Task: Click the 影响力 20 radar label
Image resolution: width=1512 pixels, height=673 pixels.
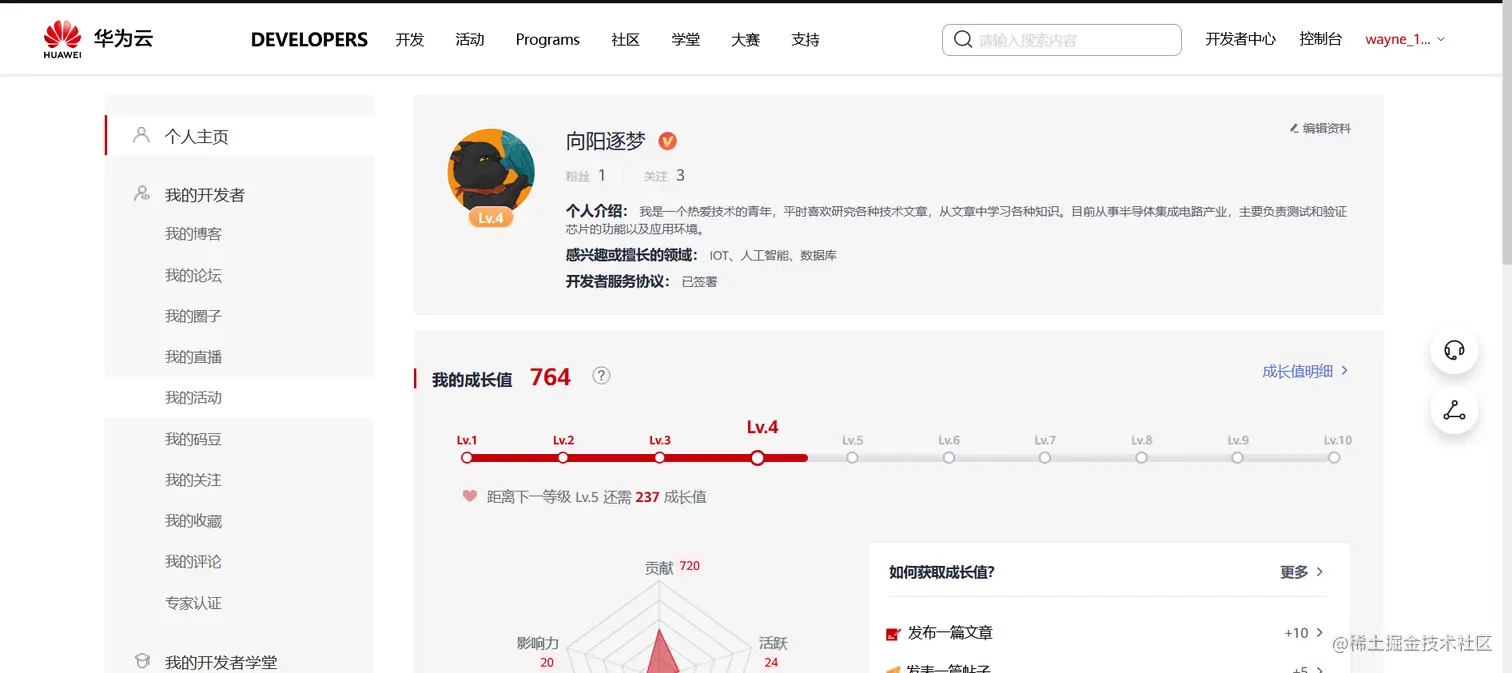Action: click(538, 652)
